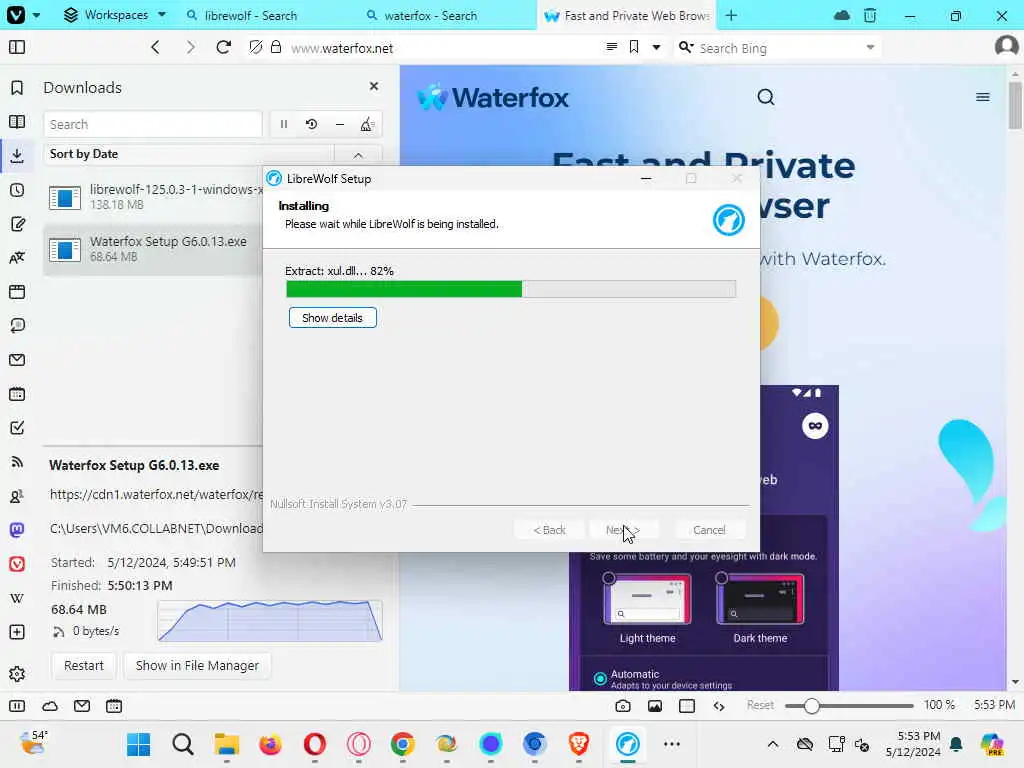Viewport: 1024px width, 768px height.
Task: Close the Downloads panel
Action: pyautogui.click(x=374, y=86)
